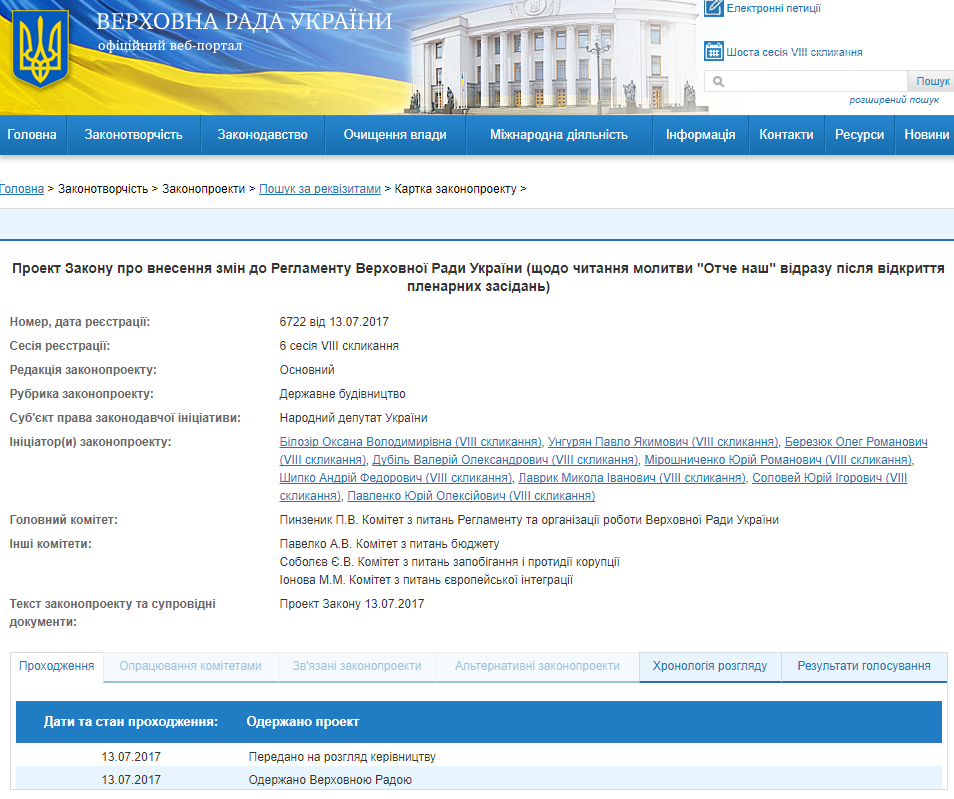Open the Електронні петиції pencil icon

pos(714,8)
